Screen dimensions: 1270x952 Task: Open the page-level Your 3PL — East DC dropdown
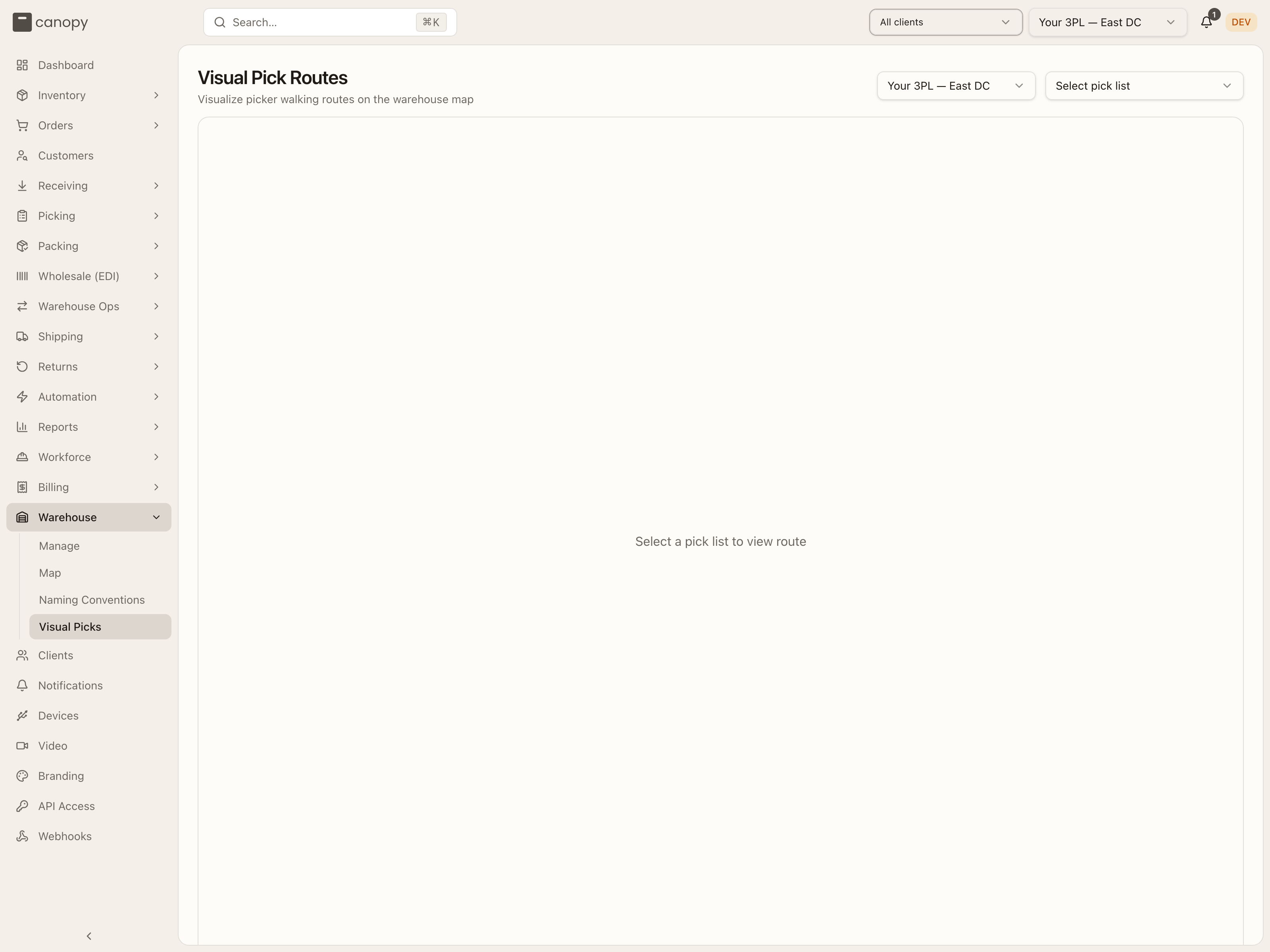pyautogui.click(x=956, y=86)
